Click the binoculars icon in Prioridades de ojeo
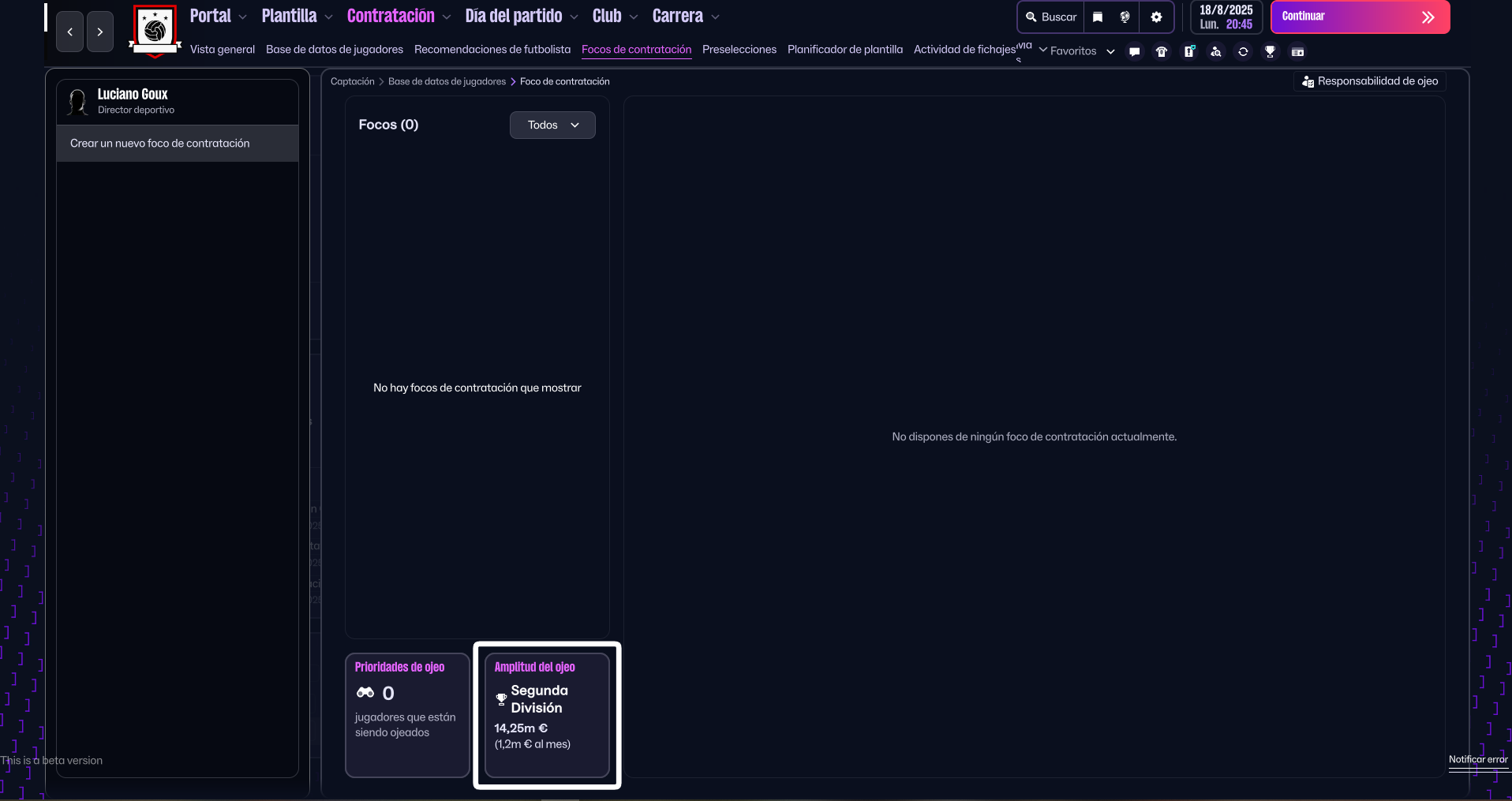This screenshot has width=1512, height=801. pyautogui.click(x=365, y=693)
